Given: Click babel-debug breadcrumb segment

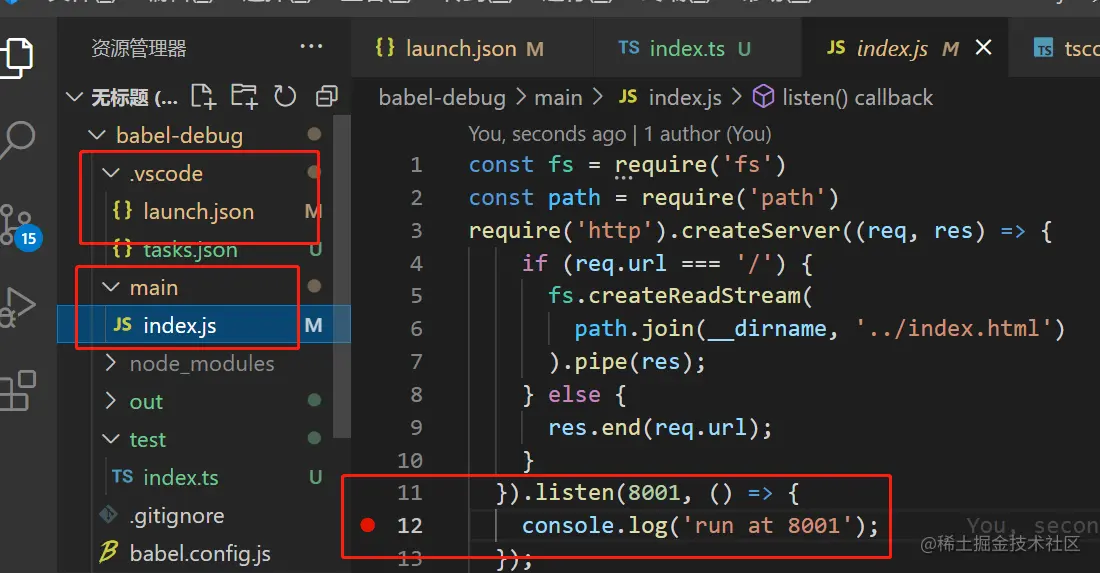Looking at the screenshot, I should coord(442,97).
